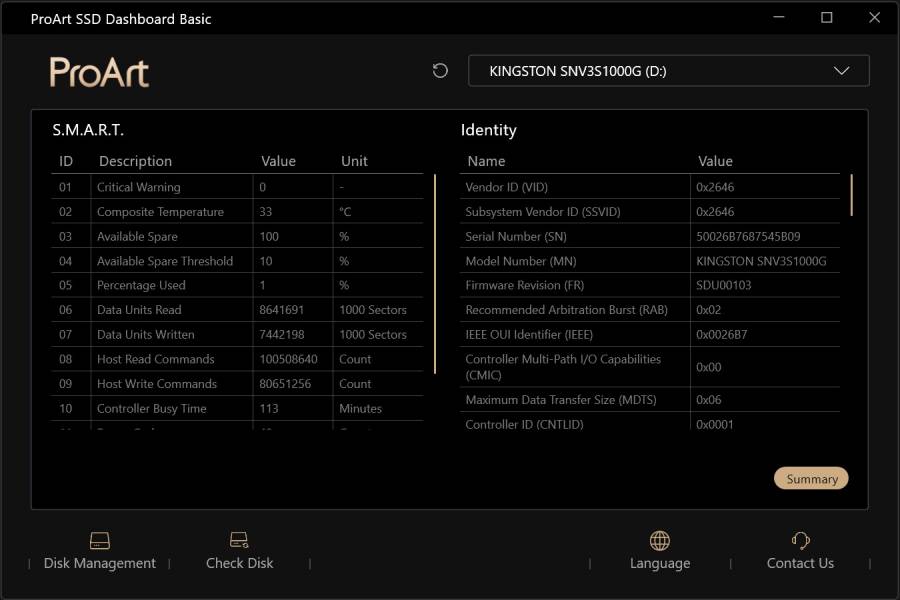The height and width of the screenshot is (600, 900).
Task: Select the Available Spare row description
Action: pyautogui.click(x=137, y=237)
